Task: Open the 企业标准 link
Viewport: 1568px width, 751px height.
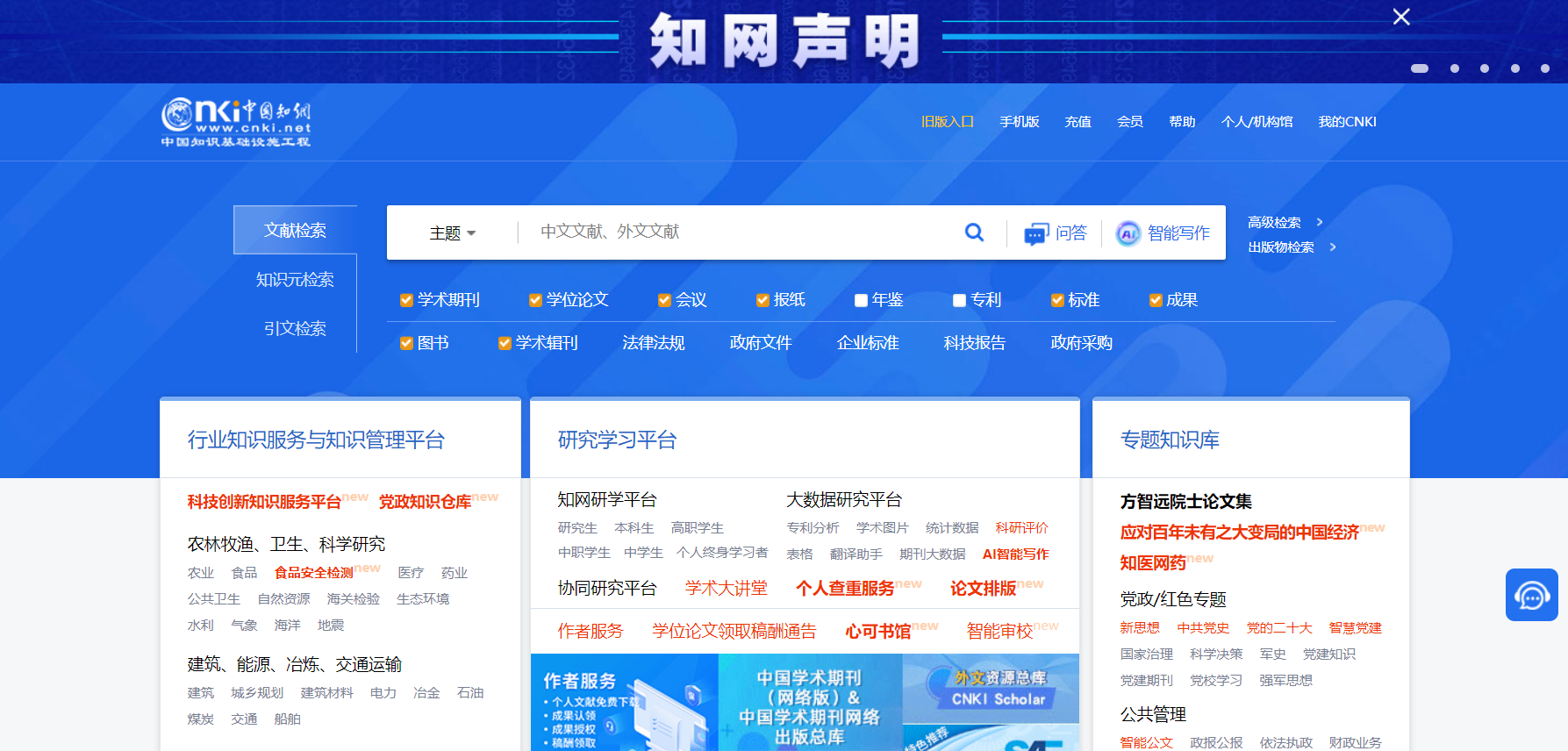Action: point(868,343)
